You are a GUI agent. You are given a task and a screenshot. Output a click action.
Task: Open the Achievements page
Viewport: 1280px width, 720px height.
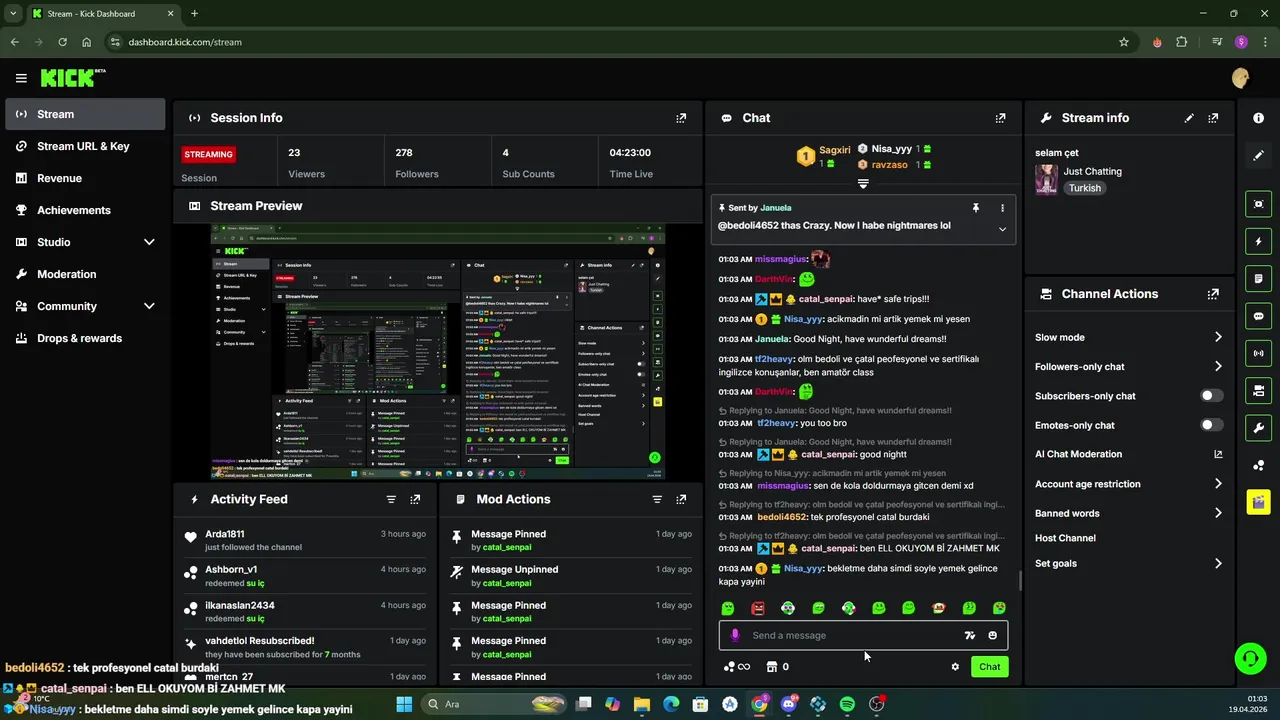coord(84,210)
